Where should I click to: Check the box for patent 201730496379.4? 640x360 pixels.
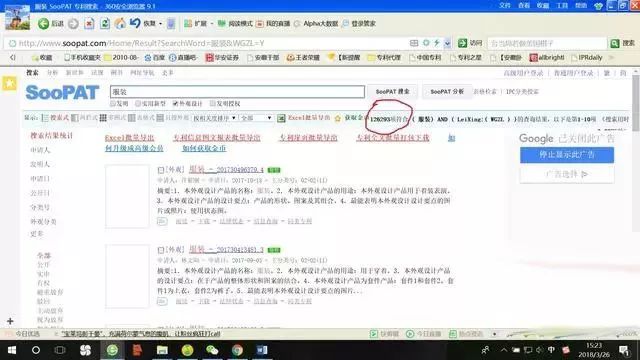click(161, 170)
